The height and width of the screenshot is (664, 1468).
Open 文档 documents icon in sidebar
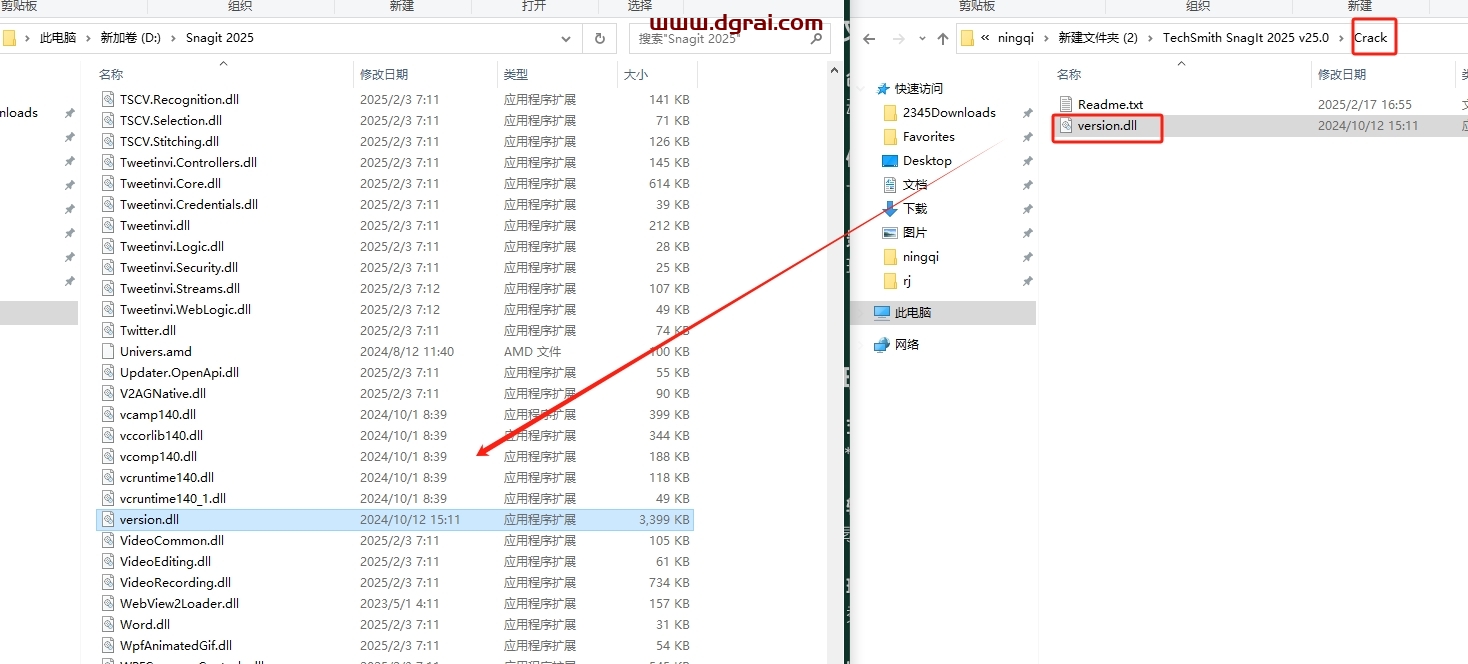click(x=890, y=184)
